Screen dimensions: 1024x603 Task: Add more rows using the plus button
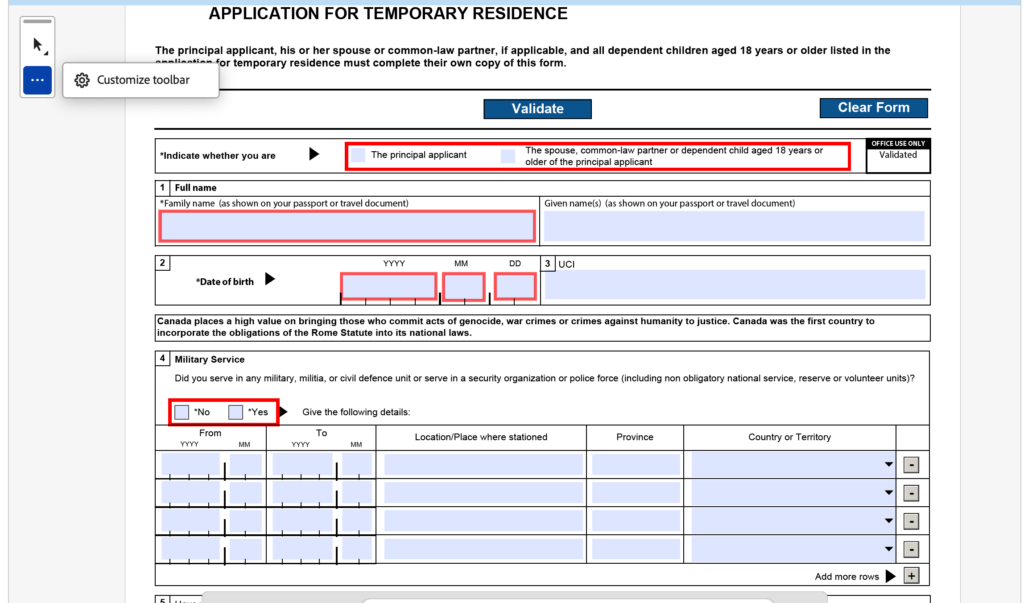[x=911, y=576]
